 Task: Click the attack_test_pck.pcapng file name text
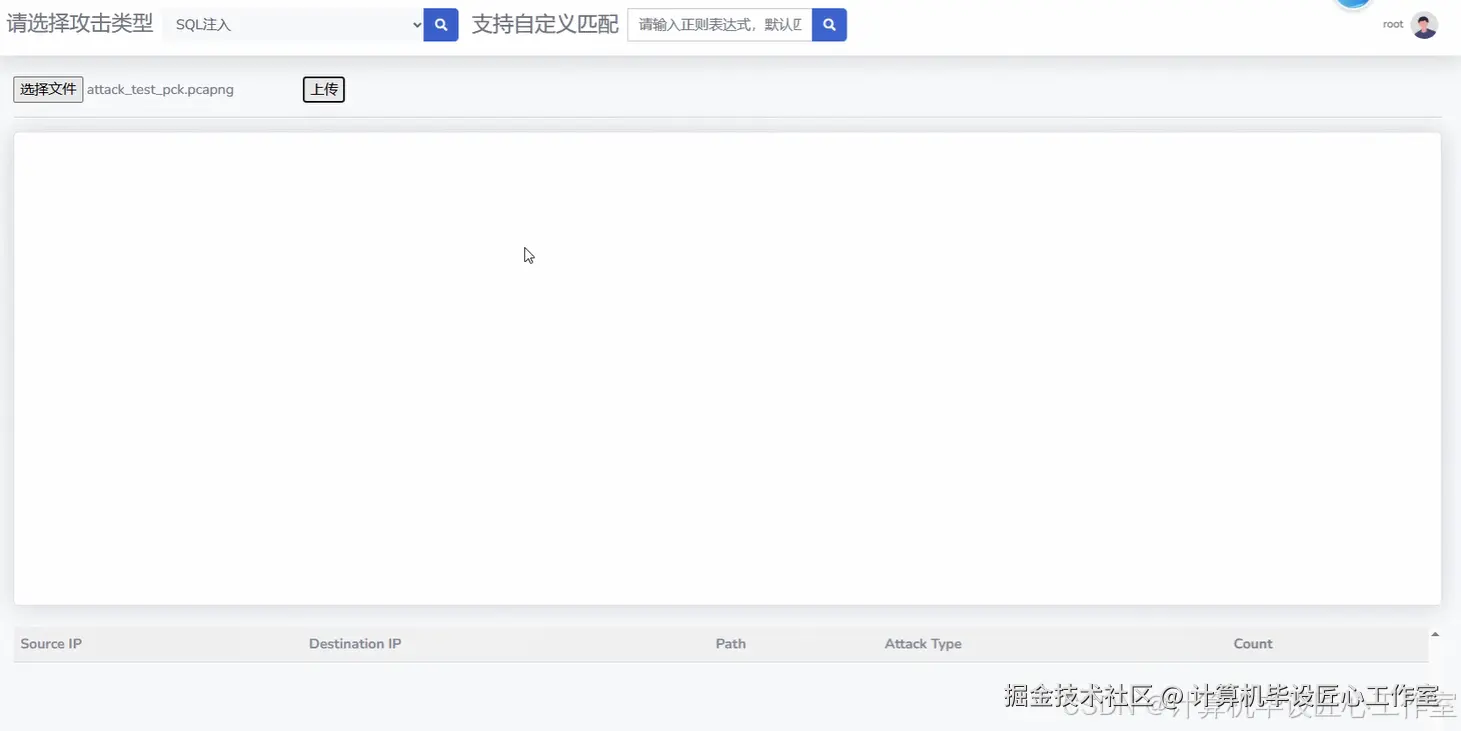160,89
